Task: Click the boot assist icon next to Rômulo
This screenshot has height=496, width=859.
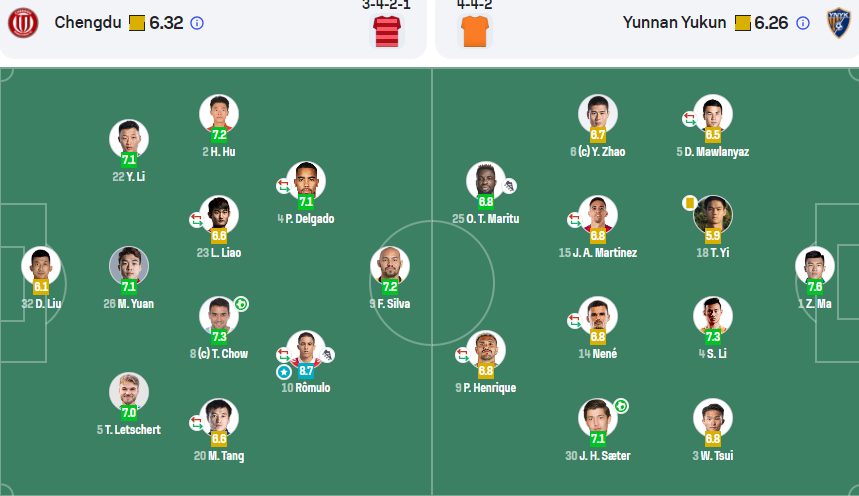Action: coord(328,354)
